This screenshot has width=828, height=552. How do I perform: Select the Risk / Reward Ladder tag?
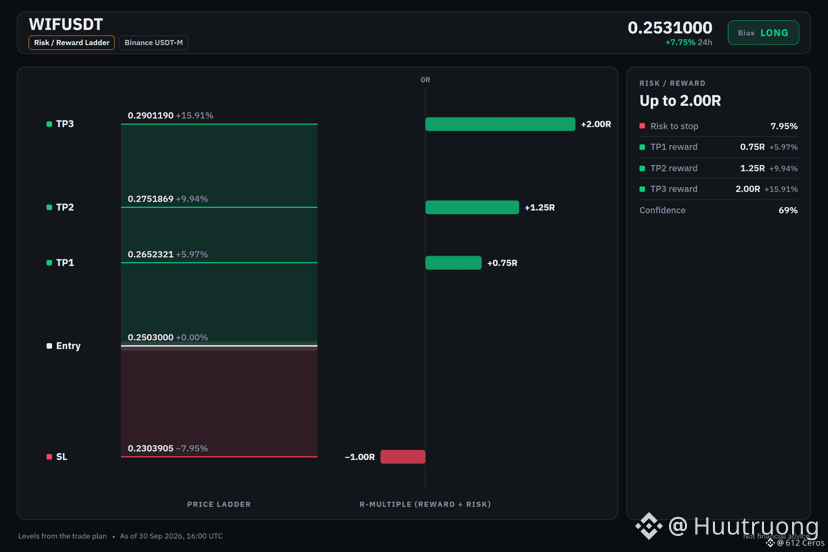pos(71,43)
